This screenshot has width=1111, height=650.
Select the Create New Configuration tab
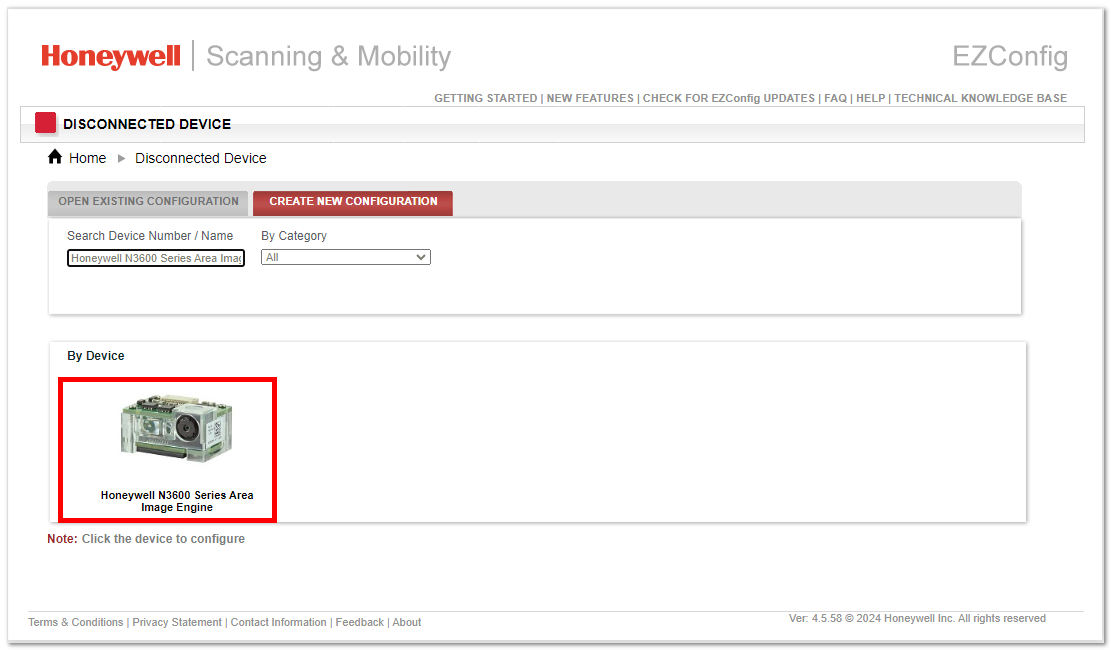[353, 201]
